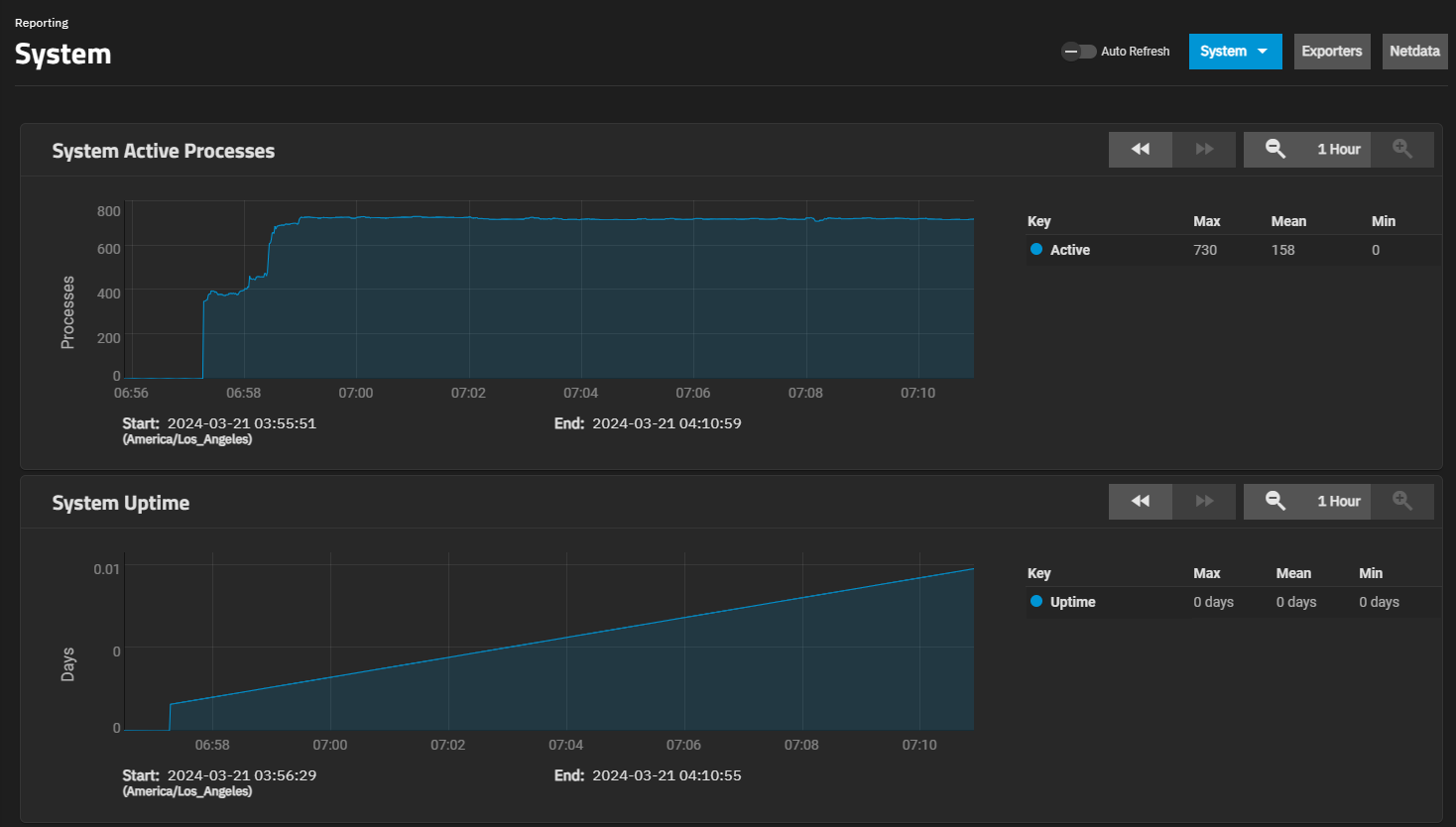Select the Uptime series legend label
This screenshot has height=827, width=1456.
pyautogui.click(x=1072, y=602)
